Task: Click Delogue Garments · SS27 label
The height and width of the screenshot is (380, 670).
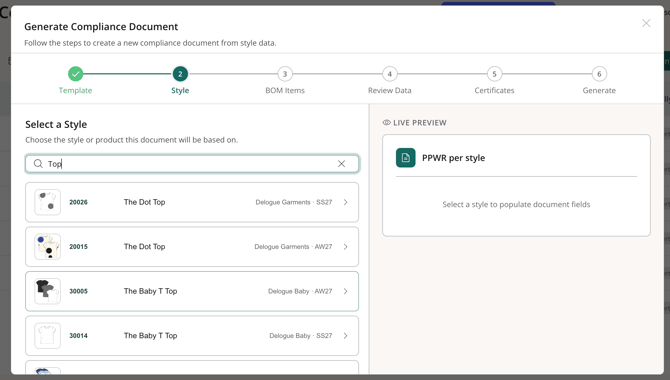Action: 294,202
